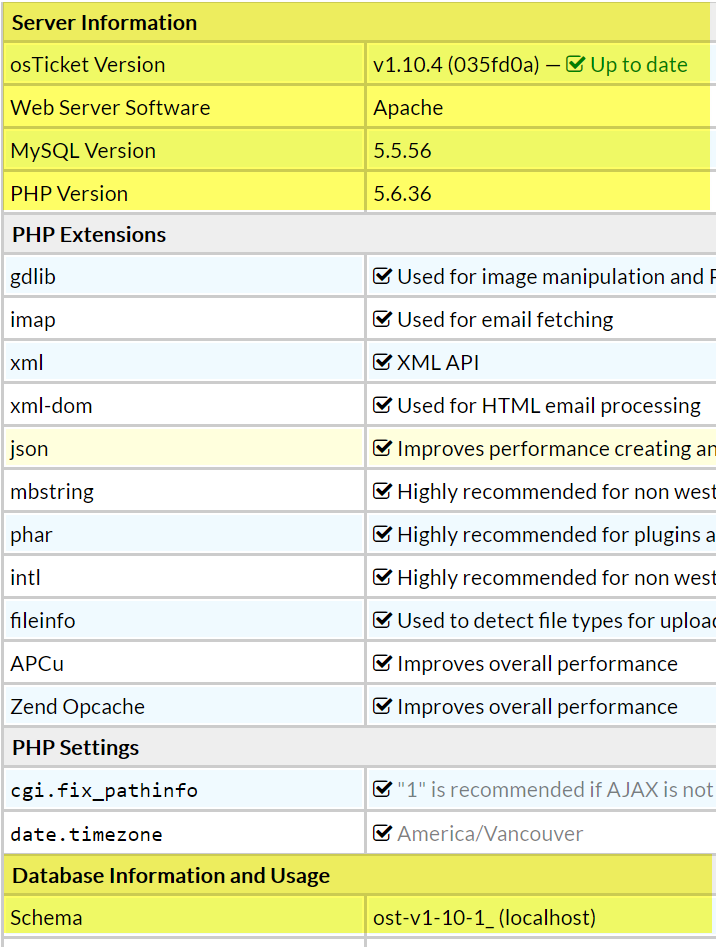Click the xml API check icon

[x=382, y=362]
